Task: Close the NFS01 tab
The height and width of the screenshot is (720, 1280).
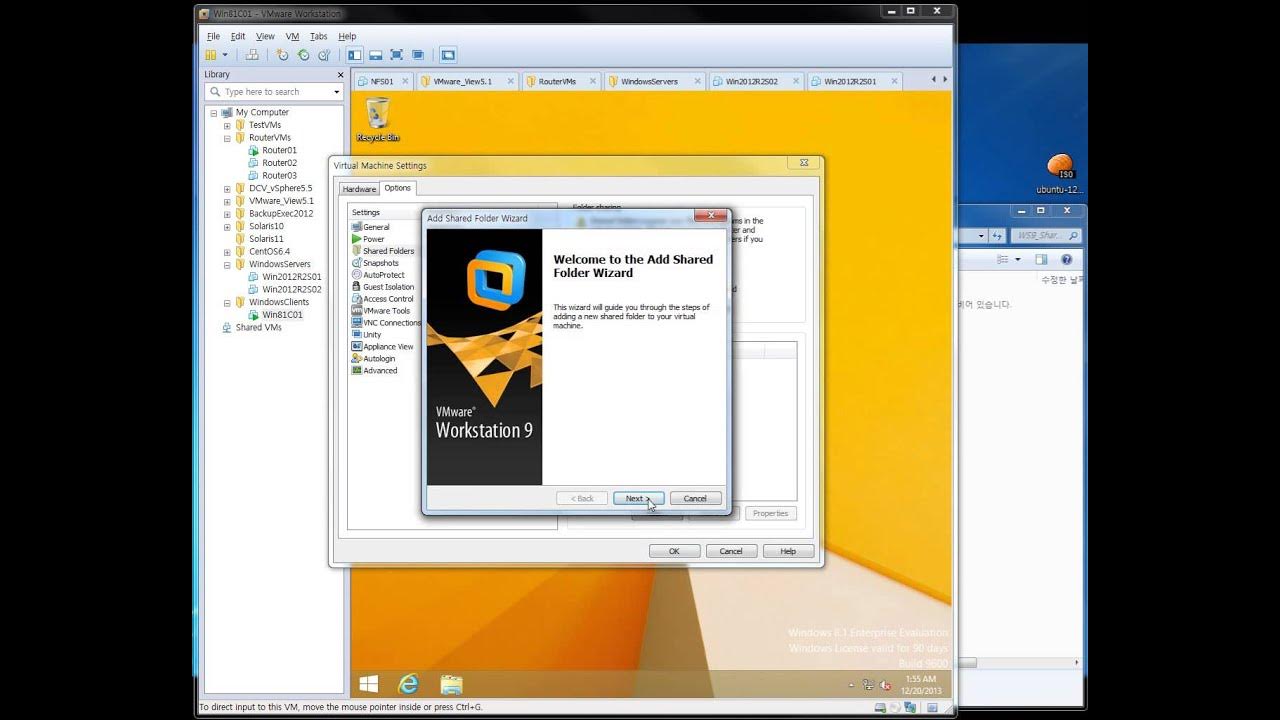Action: (405, 81)
